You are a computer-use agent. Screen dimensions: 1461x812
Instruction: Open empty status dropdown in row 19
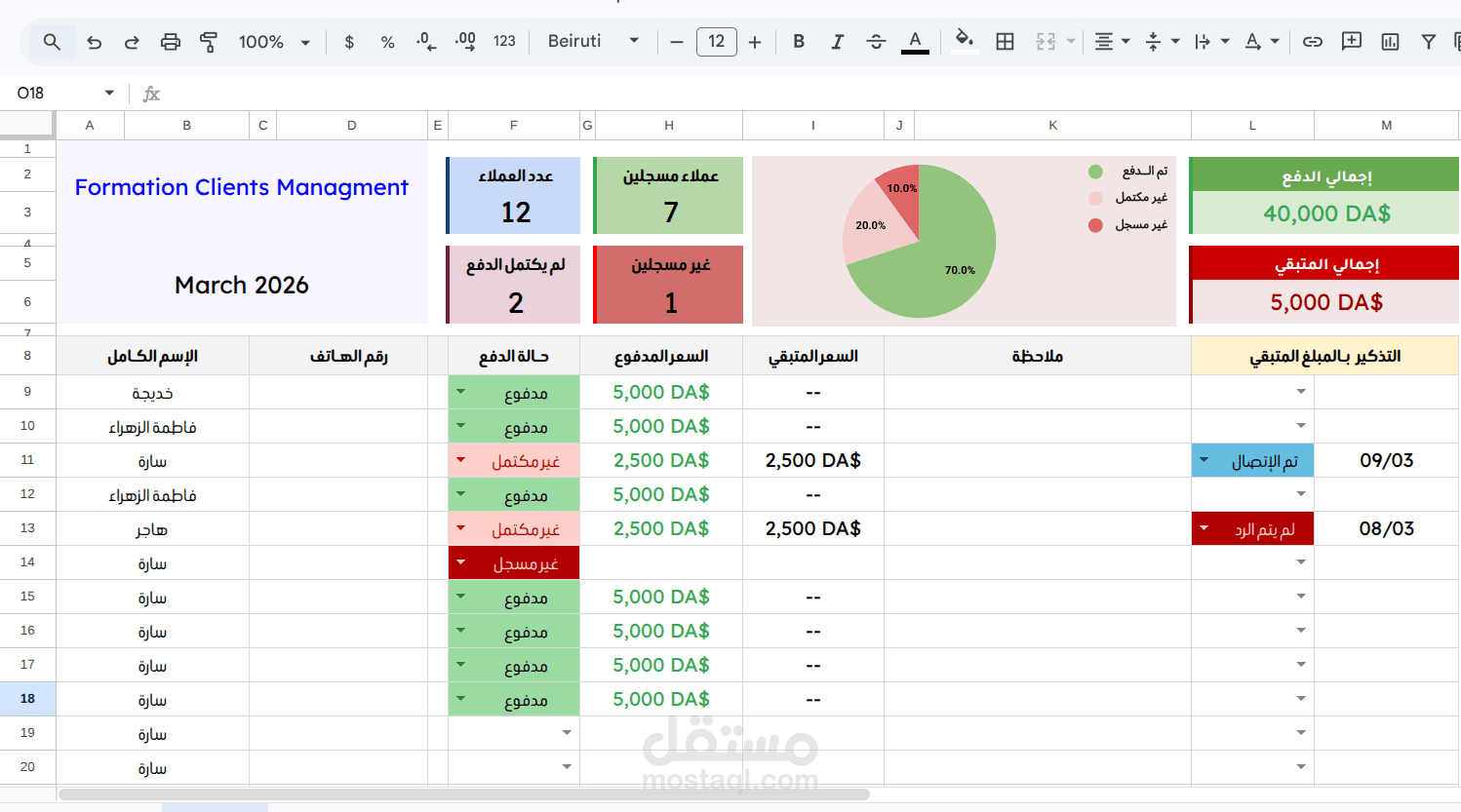567,732
